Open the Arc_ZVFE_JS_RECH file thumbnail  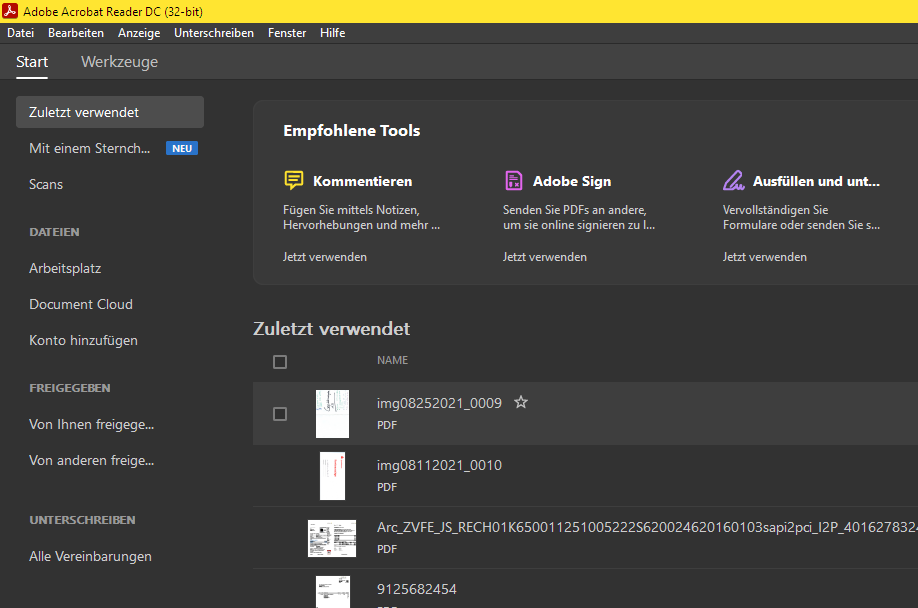click(332, 538)
